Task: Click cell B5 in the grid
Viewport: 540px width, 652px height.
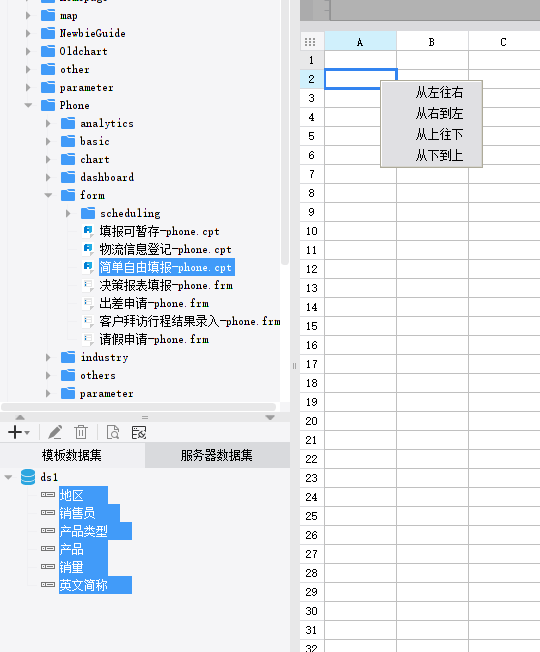Action: click(432, 136)
